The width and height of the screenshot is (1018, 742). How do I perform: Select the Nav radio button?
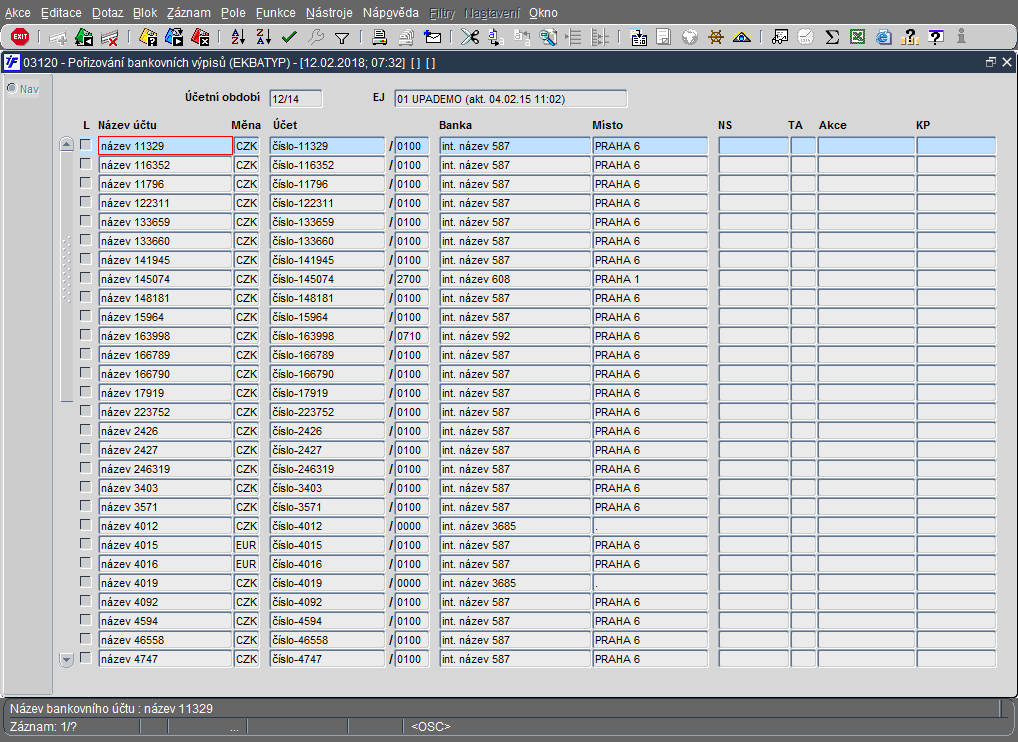[x=12, y=88]
